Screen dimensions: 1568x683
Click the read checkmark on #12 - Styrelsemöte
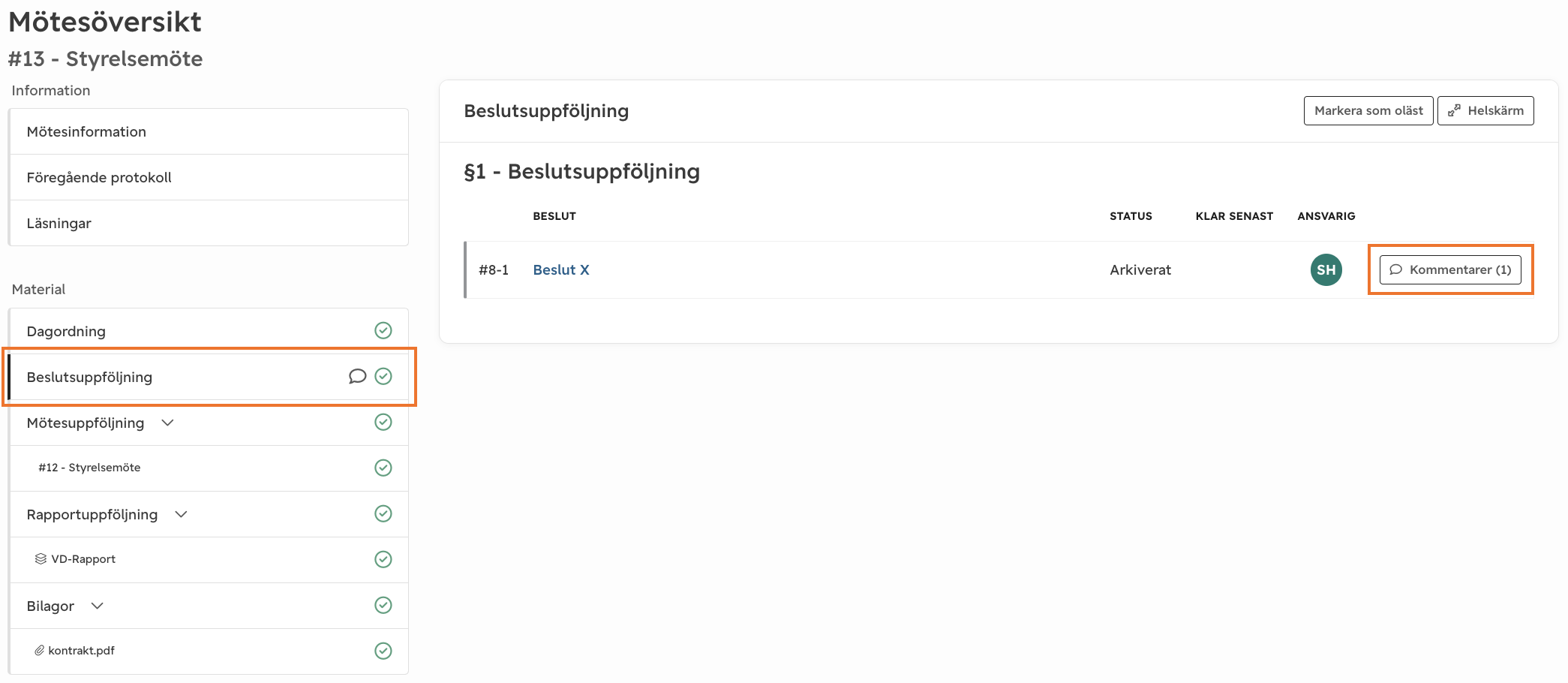[383, 468]
